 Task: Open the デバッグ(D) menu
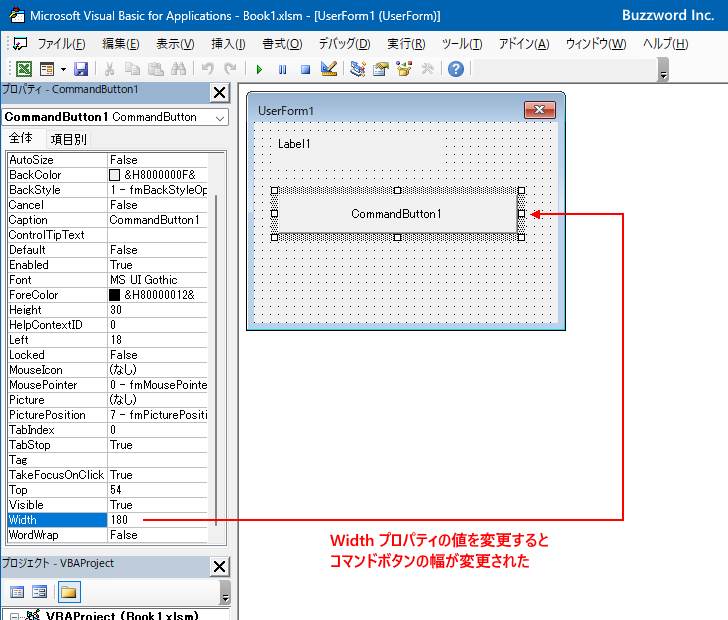(344, 44)
